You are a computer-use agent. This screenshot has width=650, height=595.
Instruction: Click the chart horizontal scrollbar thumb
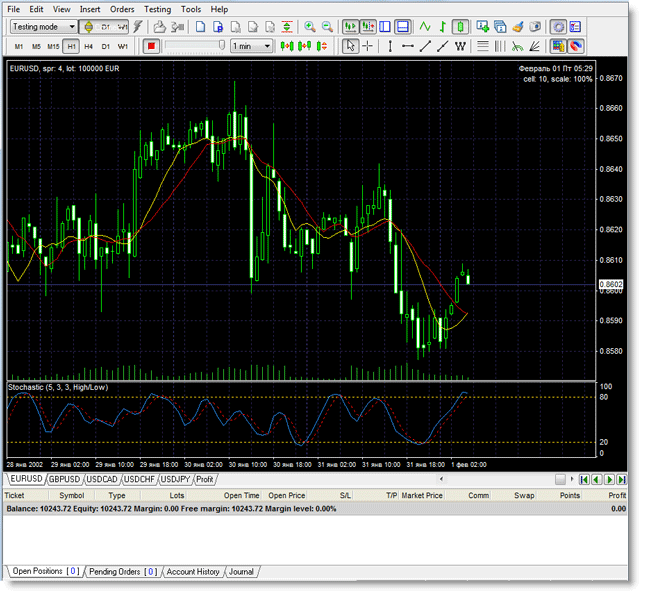[x=560, y=479]
